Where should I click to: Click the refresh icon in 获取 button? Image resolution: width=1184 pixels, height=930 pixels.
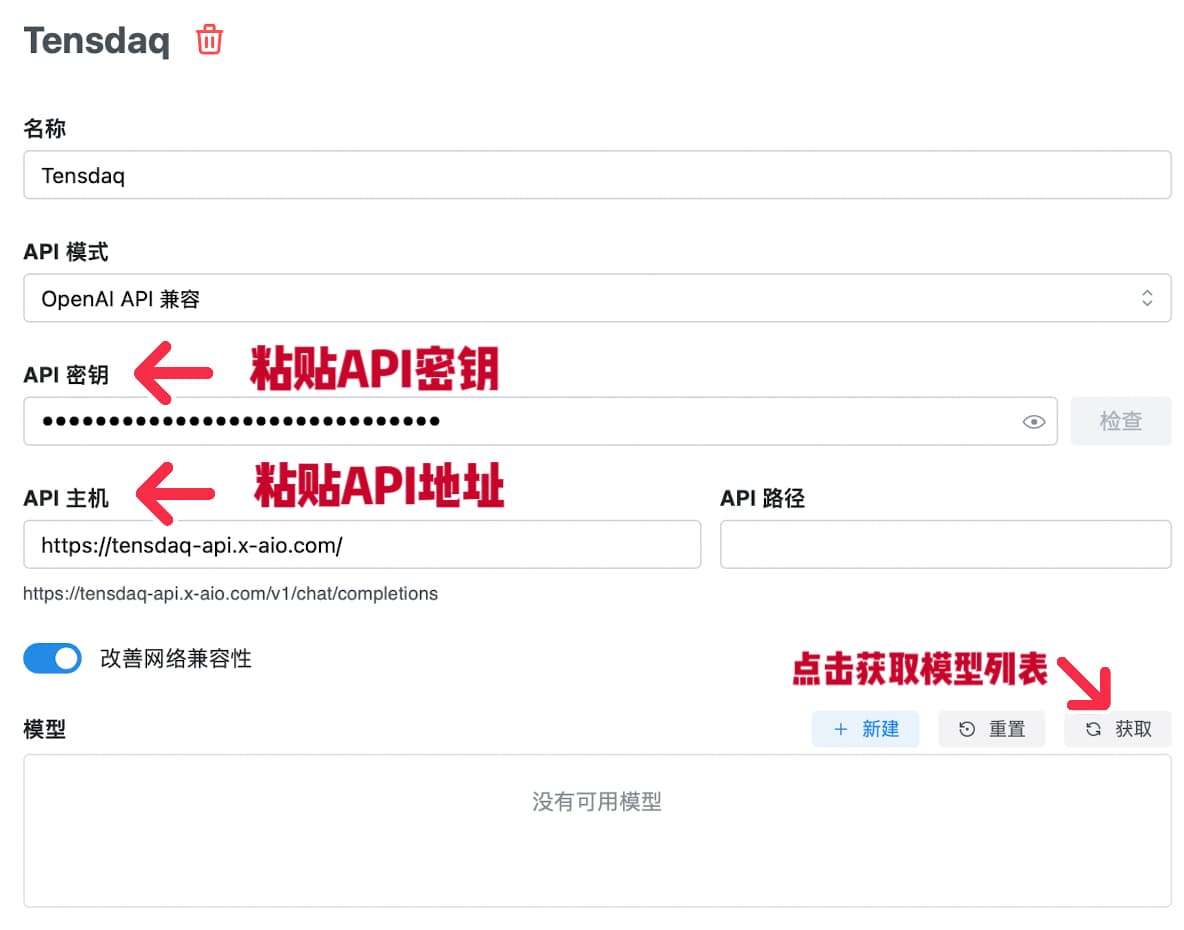click(x=1093, y=729)
